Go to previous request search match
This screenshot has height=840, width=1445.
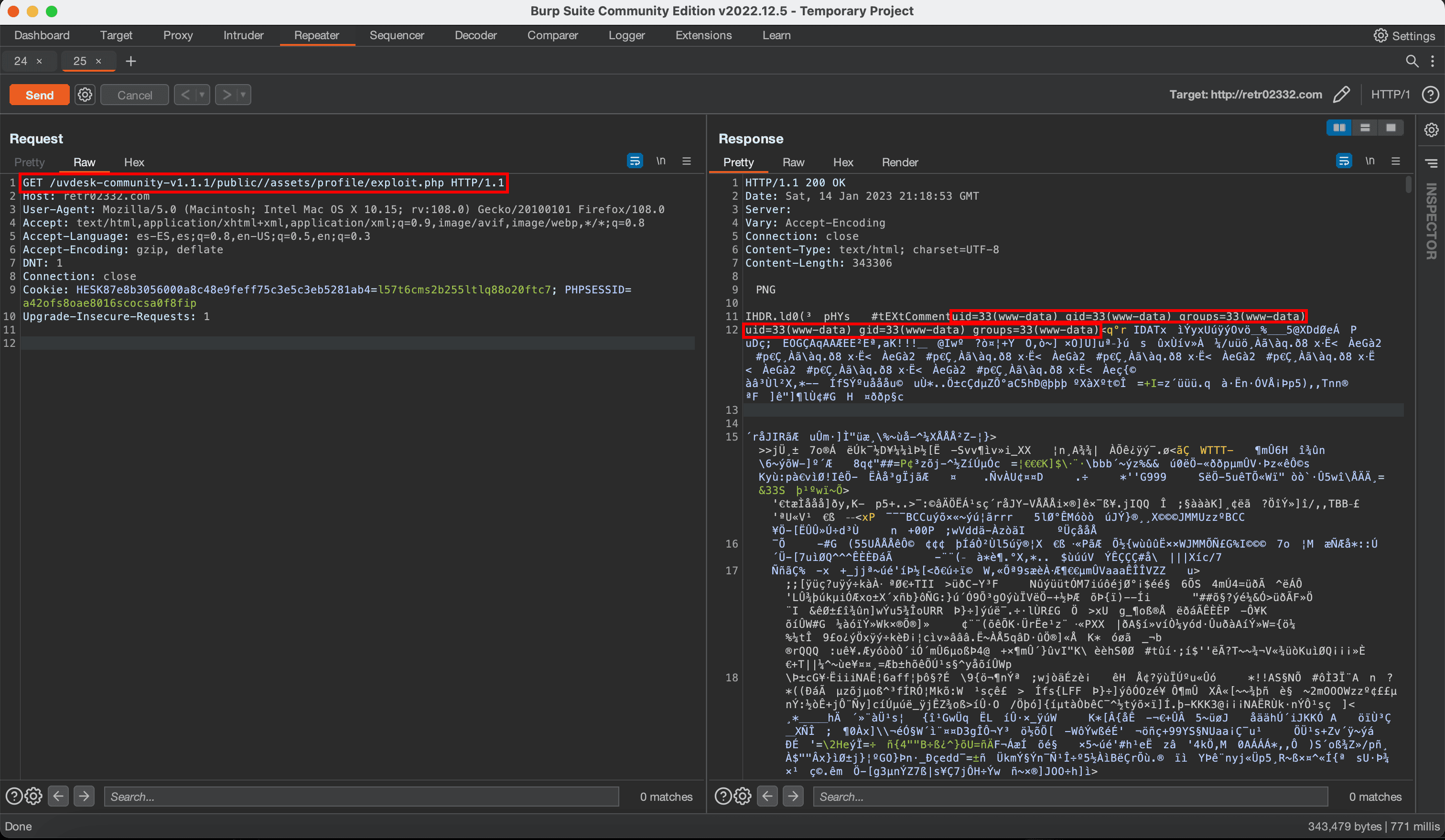(58, 796)
